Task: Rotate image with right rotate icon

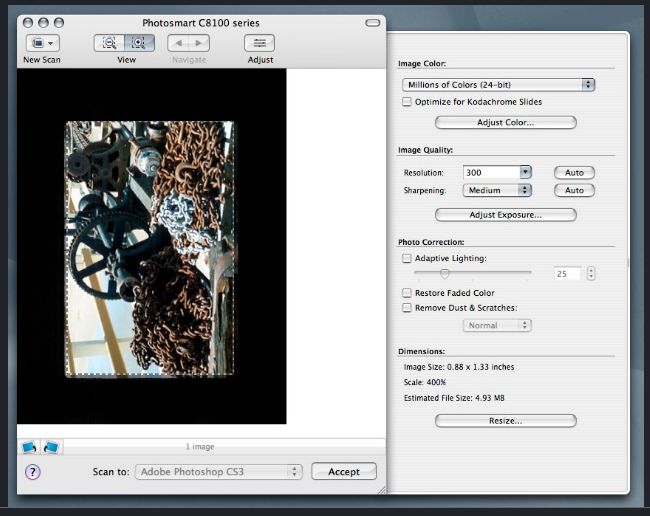Action: click(52, 446)
